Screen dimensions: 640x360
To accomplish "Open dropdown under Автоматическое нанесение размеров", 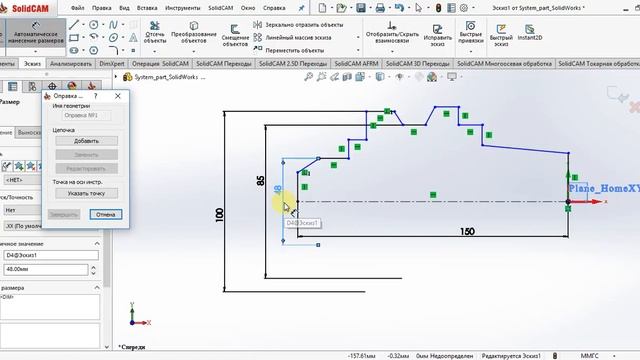I will pos(36,51).
